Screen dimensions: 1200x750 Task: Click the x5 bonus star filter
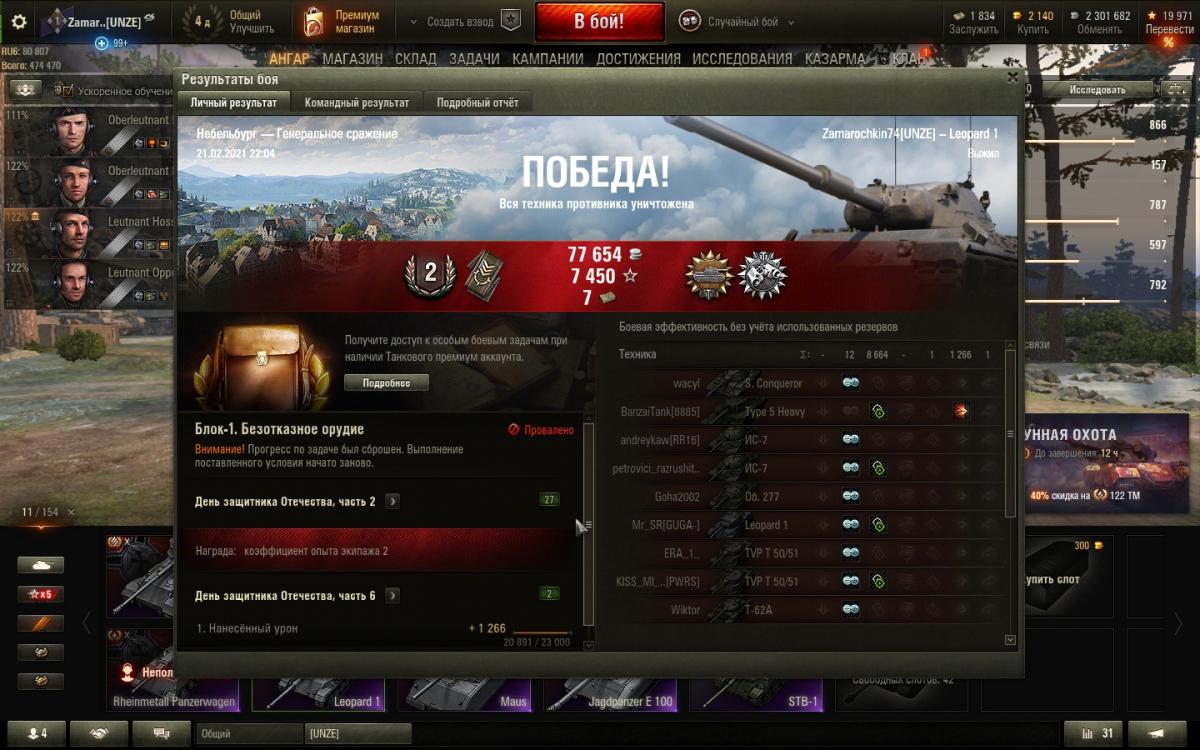click(x=40, y=594)
